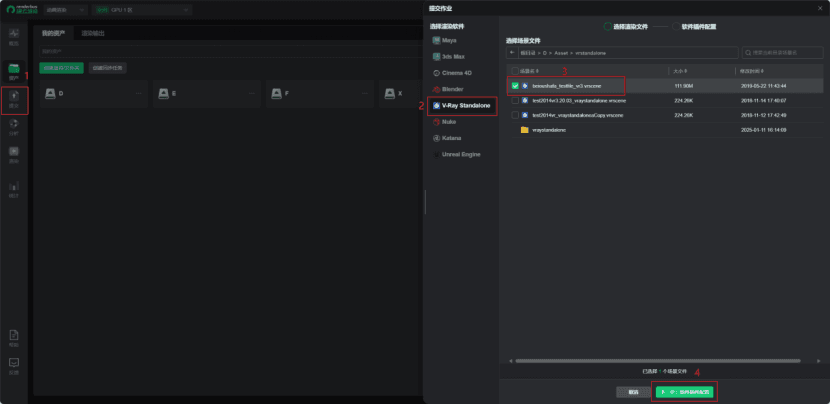Open the 资产 assets sidebar icon
The image size is (830, 404).
click(x=14, y=71)
